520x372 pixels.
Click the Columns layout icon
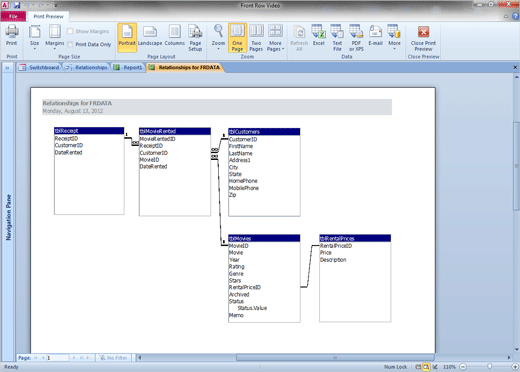point(175,35)
